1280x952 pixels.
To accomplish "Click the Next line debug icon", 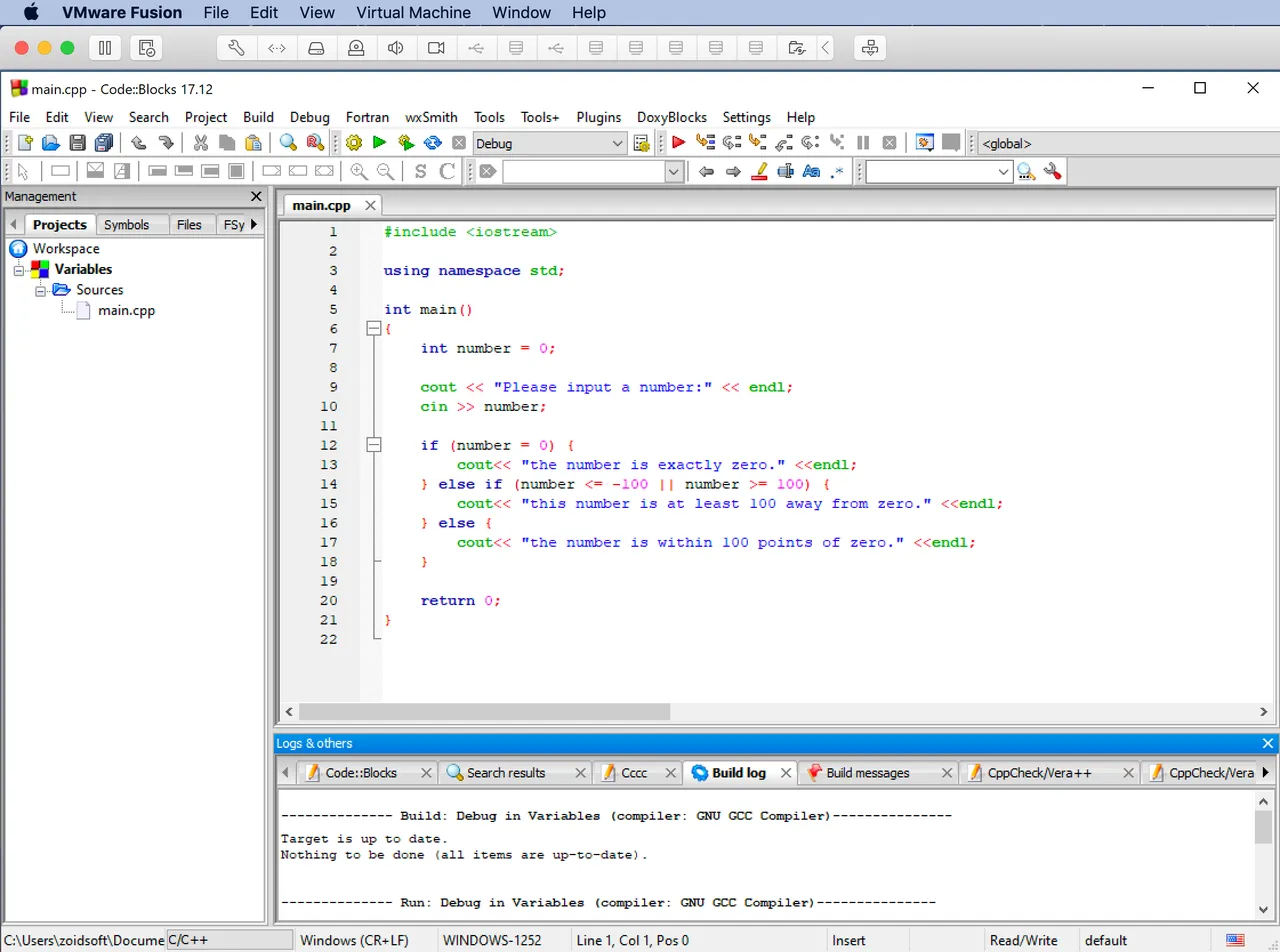I will (732, 143).
